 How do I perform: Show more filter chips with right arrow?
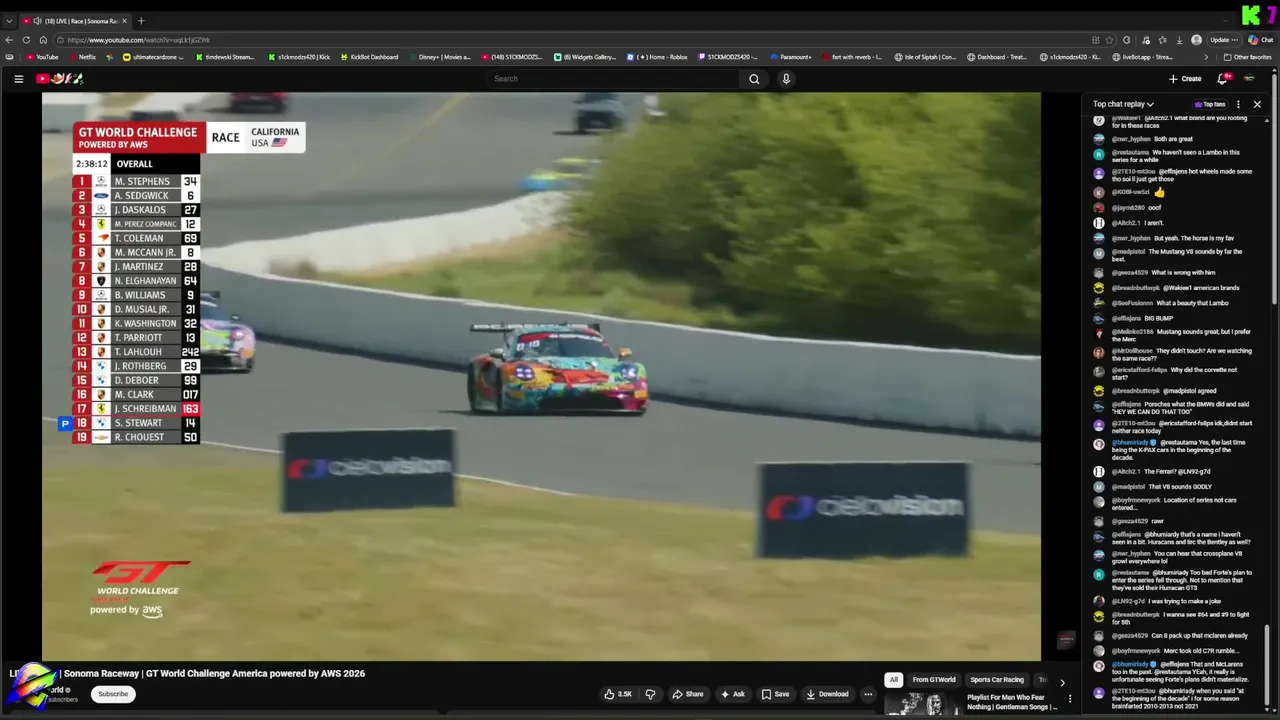(1062, 682)
